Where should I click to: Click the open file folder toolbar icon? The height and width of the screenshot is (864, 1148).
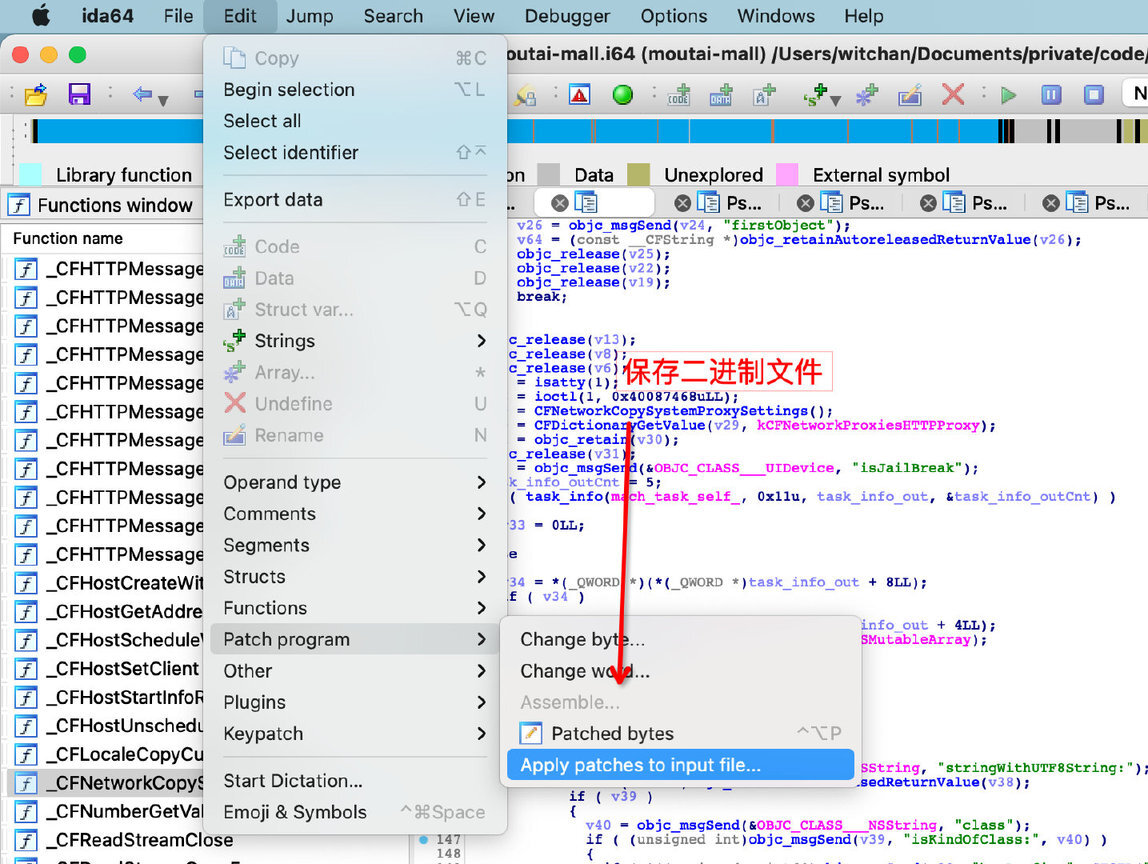click(36, 94)
